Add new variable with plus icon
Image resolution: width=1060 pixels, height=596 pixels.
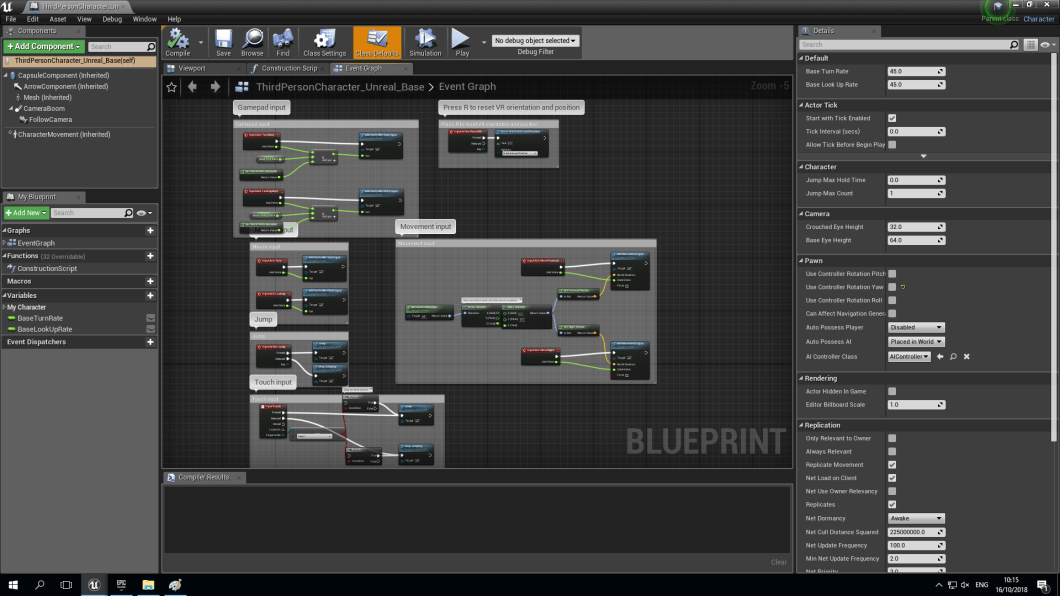pos(150,295)
